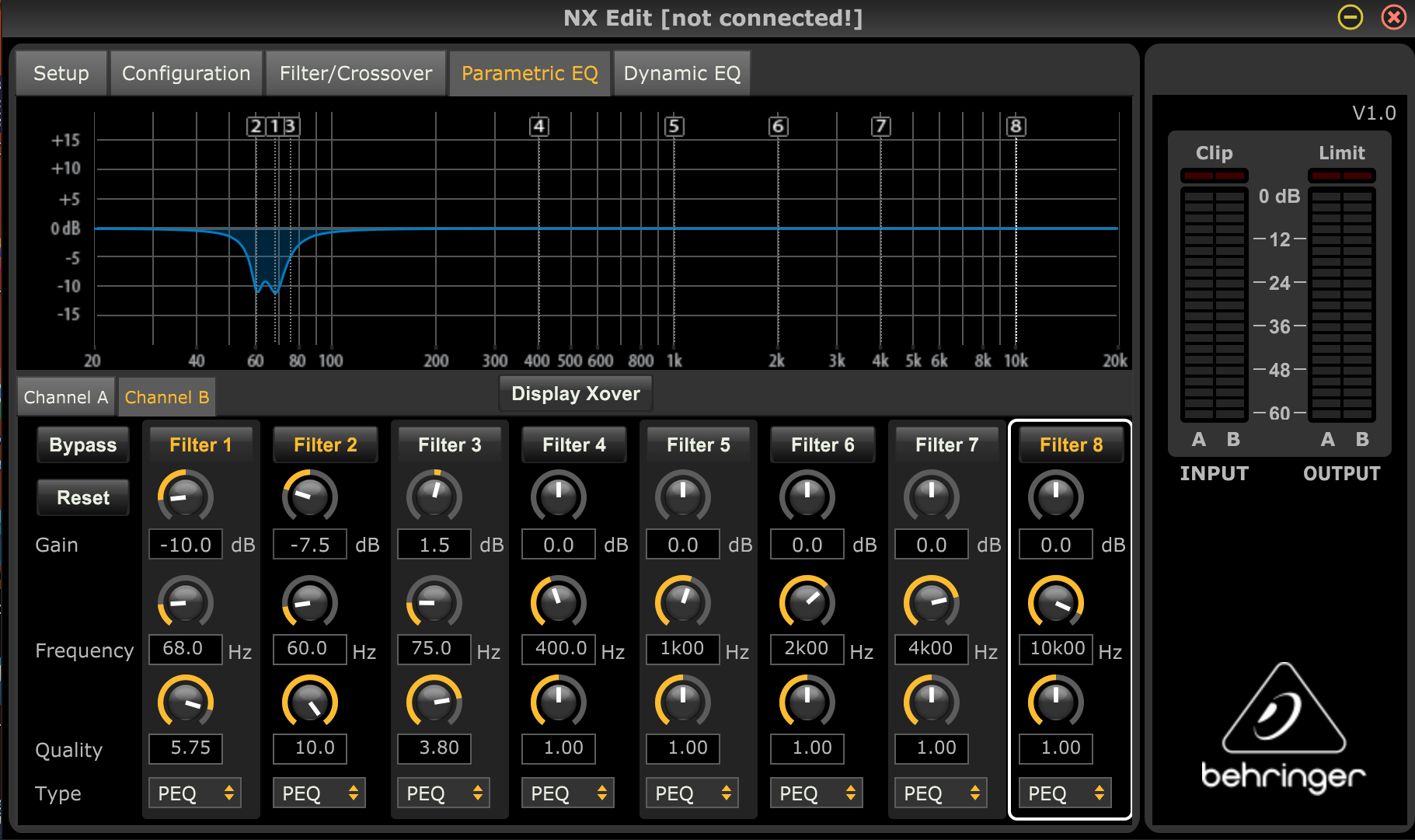Image resolution: width=1415 pixels, height=840 pixels.
Task: Click the Filter 8 frequency knob
Action: 1056,602
